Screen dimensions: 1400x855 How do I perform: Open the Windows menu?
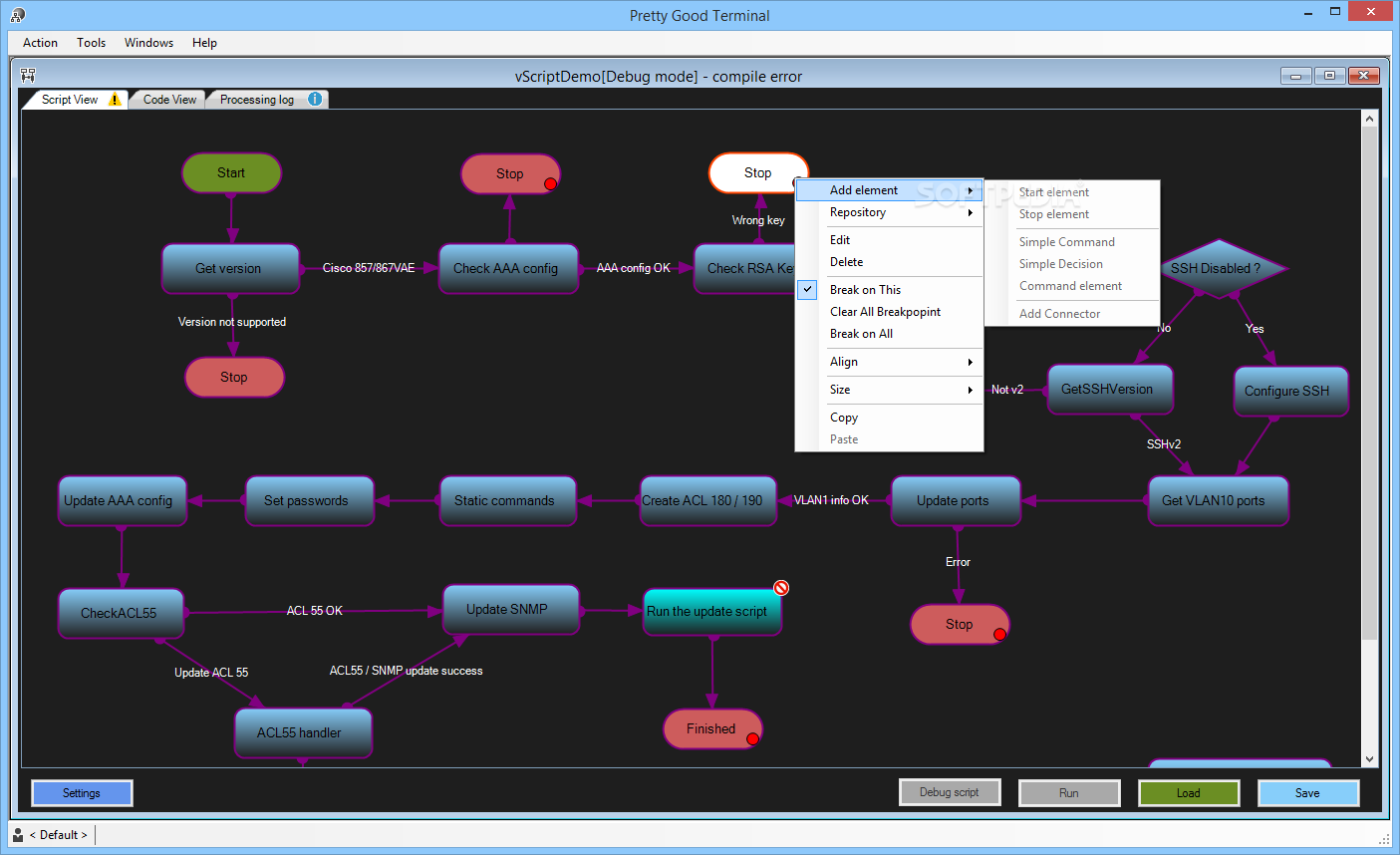pyautogui.click(x=148, y=43)
